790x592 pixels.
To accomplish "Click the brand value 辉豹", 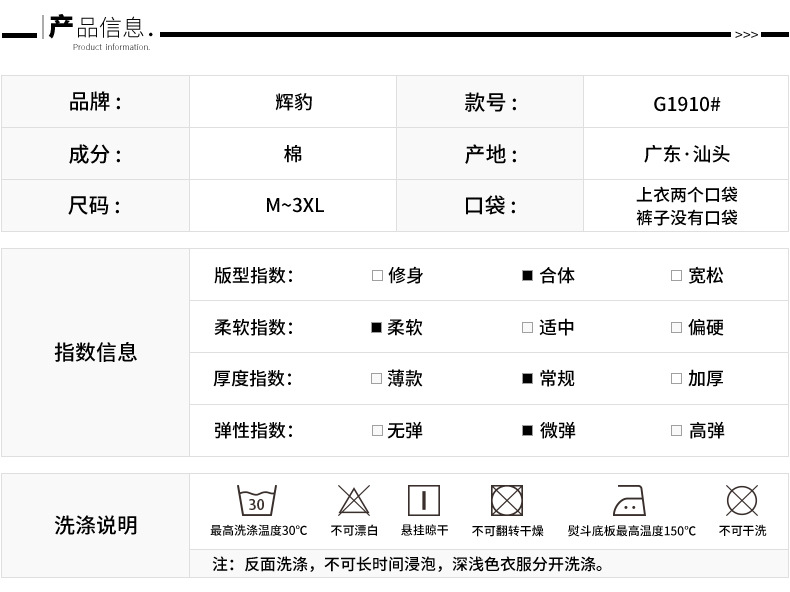I will pyautogui.click(x=294, y=102).
